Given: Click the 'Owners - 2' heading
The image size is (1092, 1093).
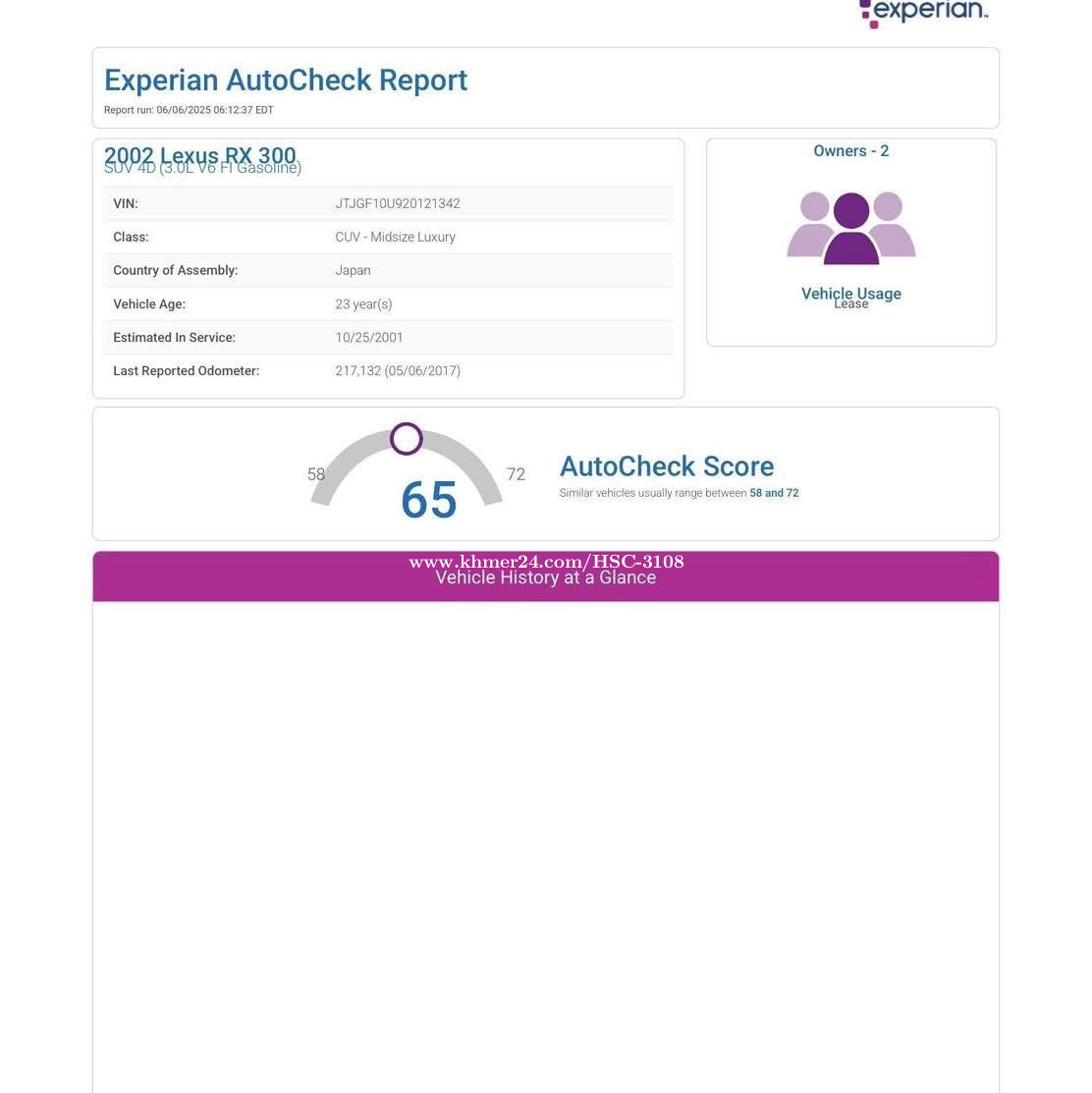Looking at the screenshot, I should click(x=850, y=150).
